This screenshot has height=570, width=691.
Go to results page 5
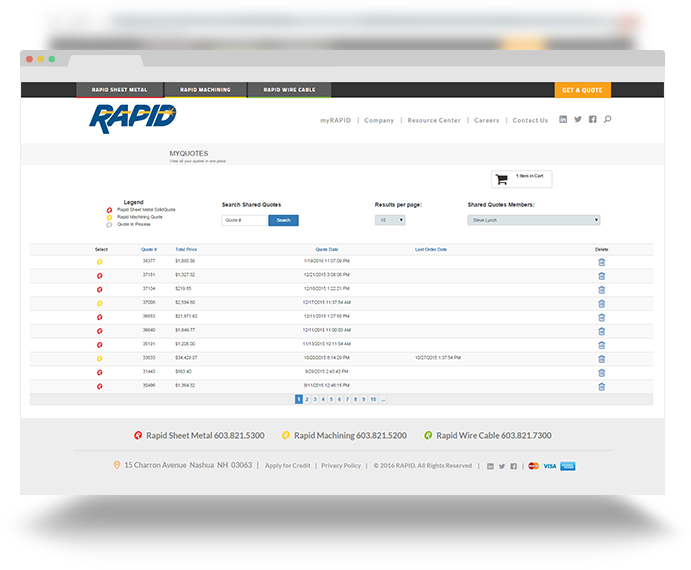331,399
